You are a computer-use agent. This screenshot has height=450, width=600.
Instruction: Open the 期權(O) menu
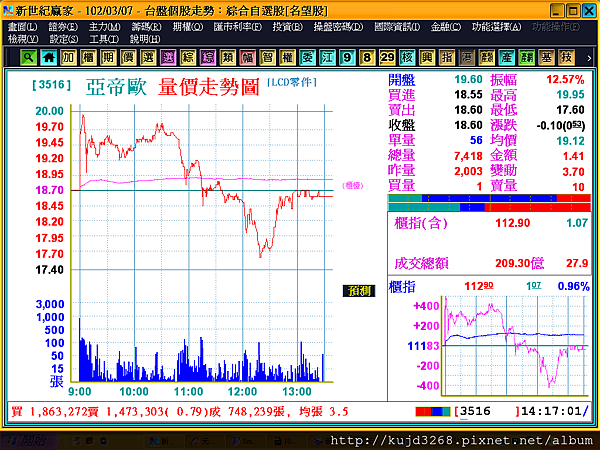click(x=188, y=27)
